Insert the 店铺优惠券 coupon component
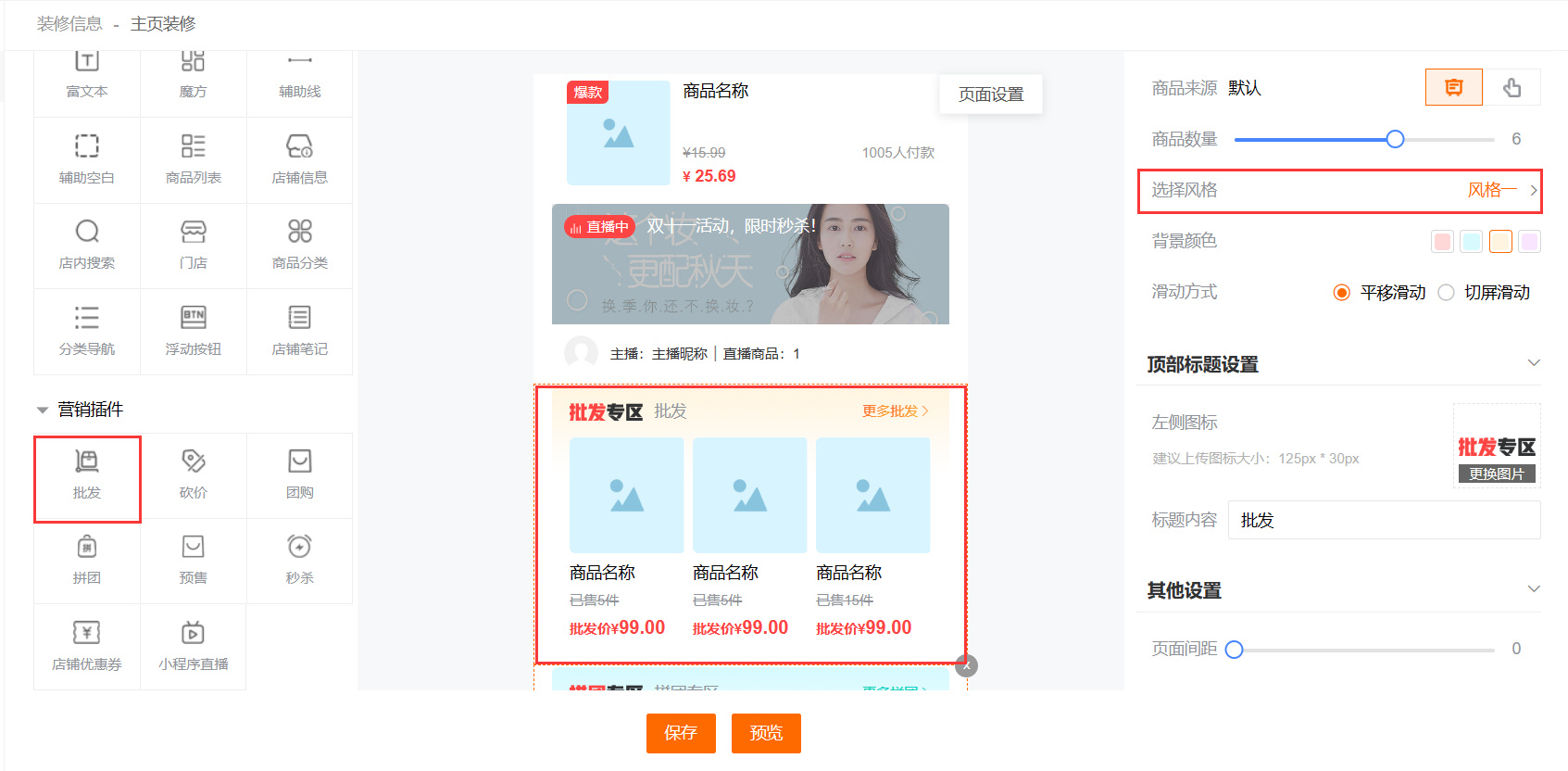The height and width of the screenshot is (771, 1568). tap(87, 646)
